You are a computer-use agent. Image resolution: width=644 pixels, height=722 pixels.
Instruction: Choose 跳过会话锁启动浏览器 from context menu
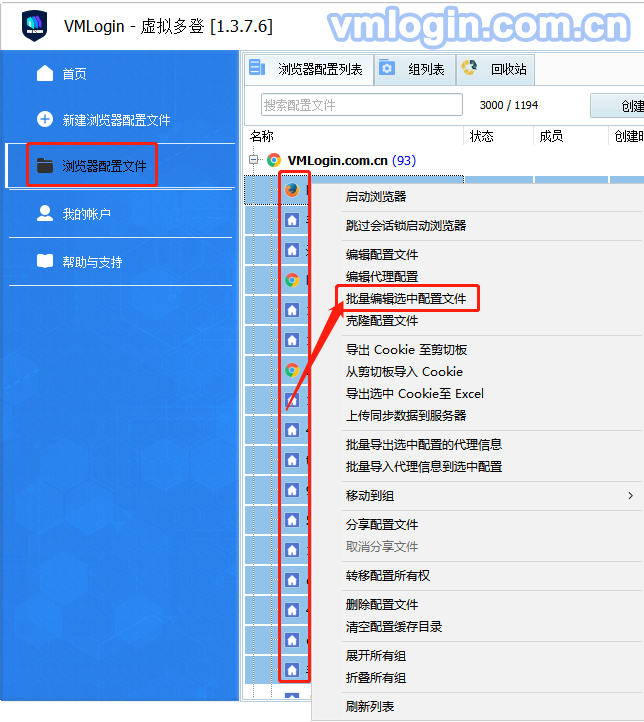coord(406,226)
